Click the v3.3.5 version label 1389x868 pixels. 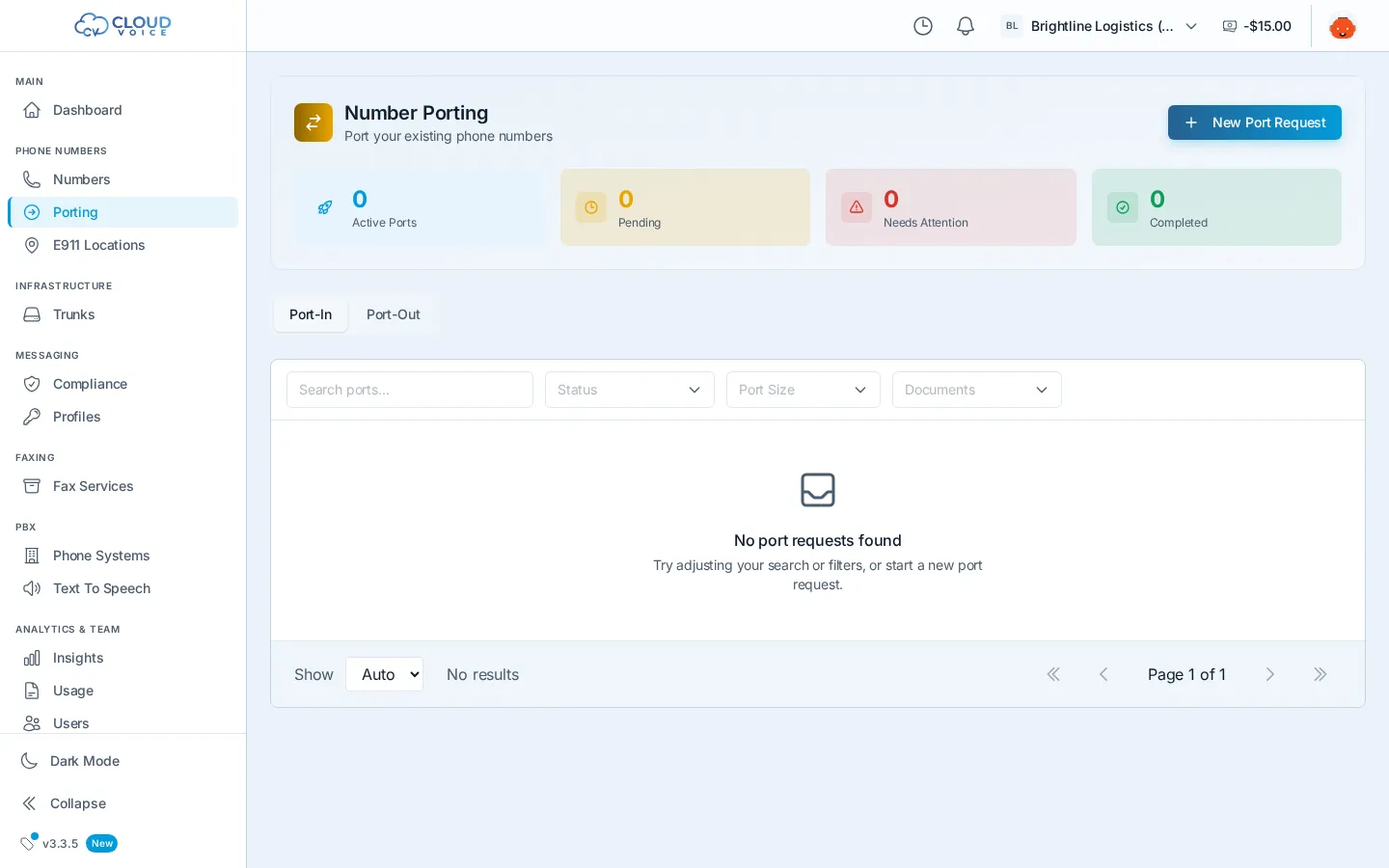pos(60,844)
